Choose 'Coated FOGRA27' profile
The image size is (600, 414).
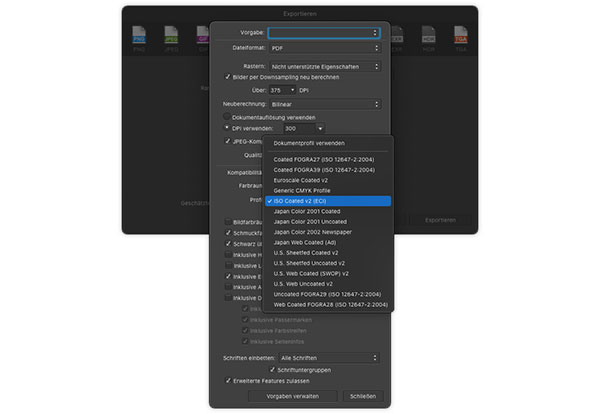[x=328, y=160]
